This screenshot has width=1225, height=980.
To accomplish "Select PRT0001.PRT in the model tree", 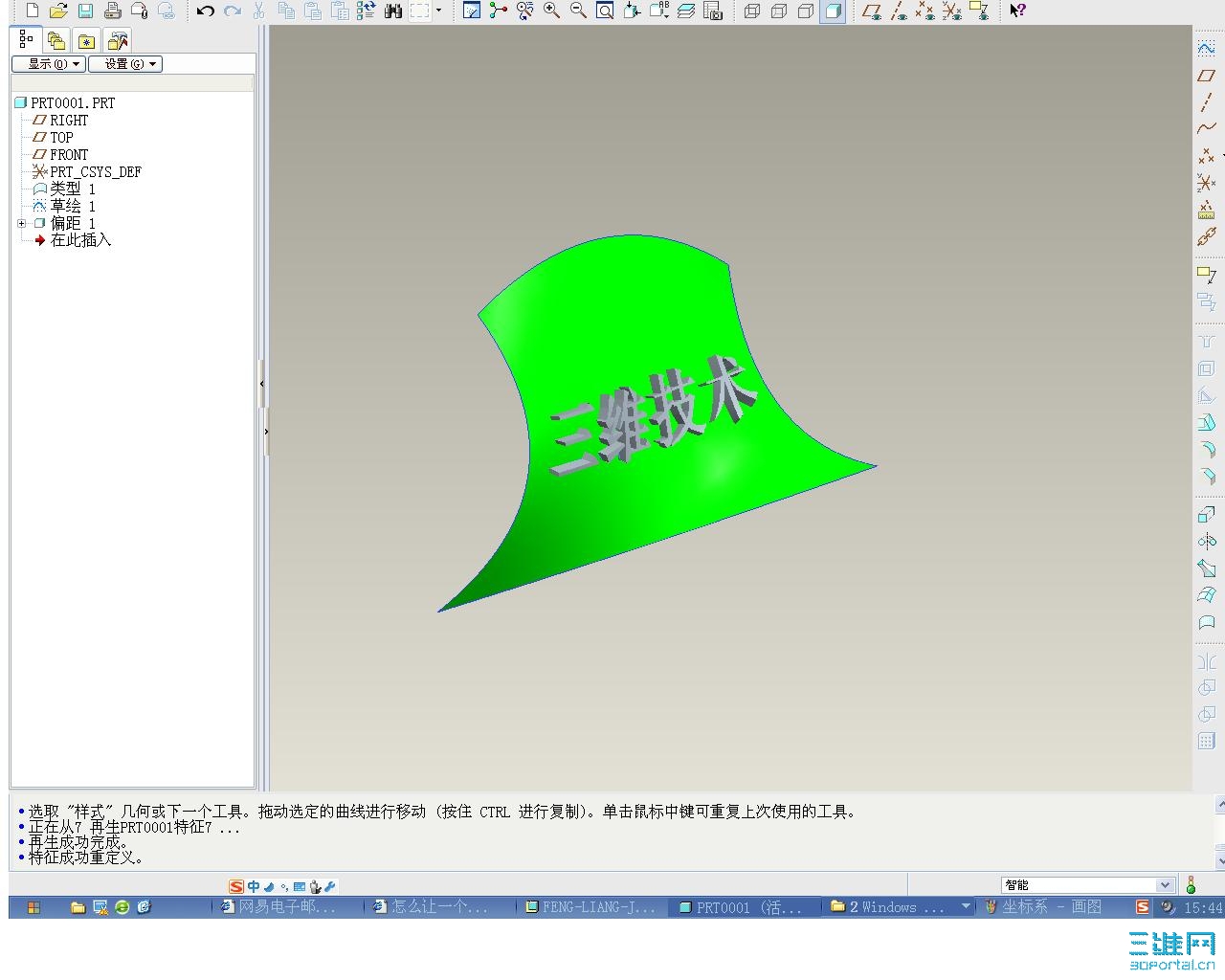I will pyautogui.click(x=65, y=102).
